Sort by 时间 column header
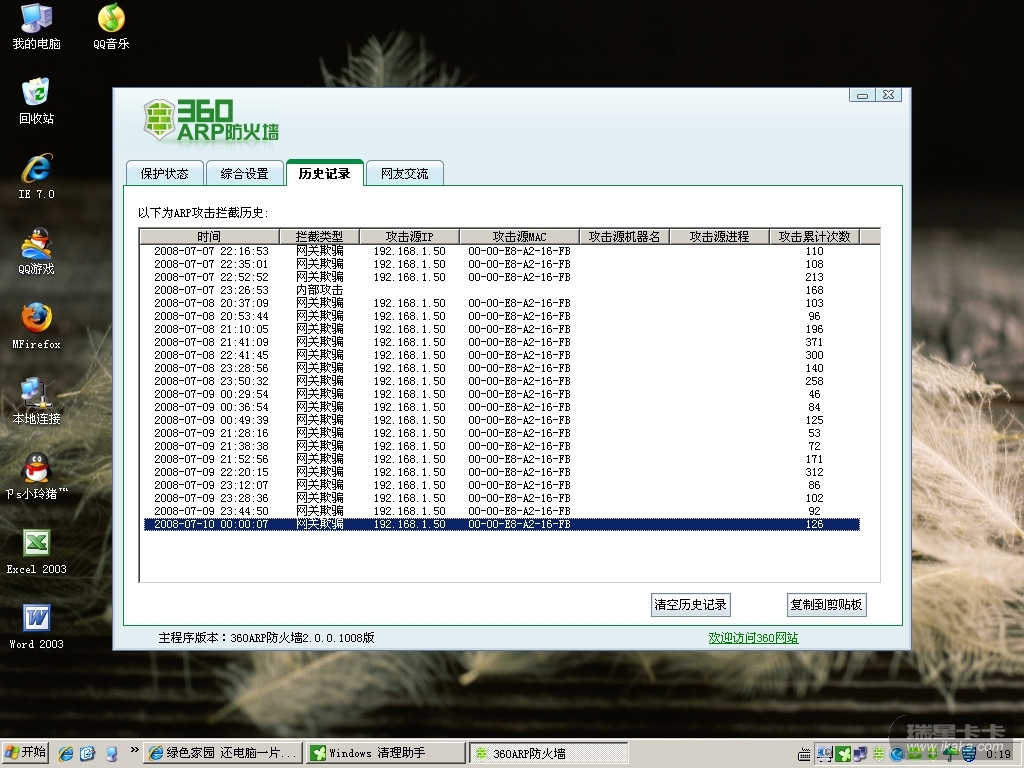 click(210, 236)
